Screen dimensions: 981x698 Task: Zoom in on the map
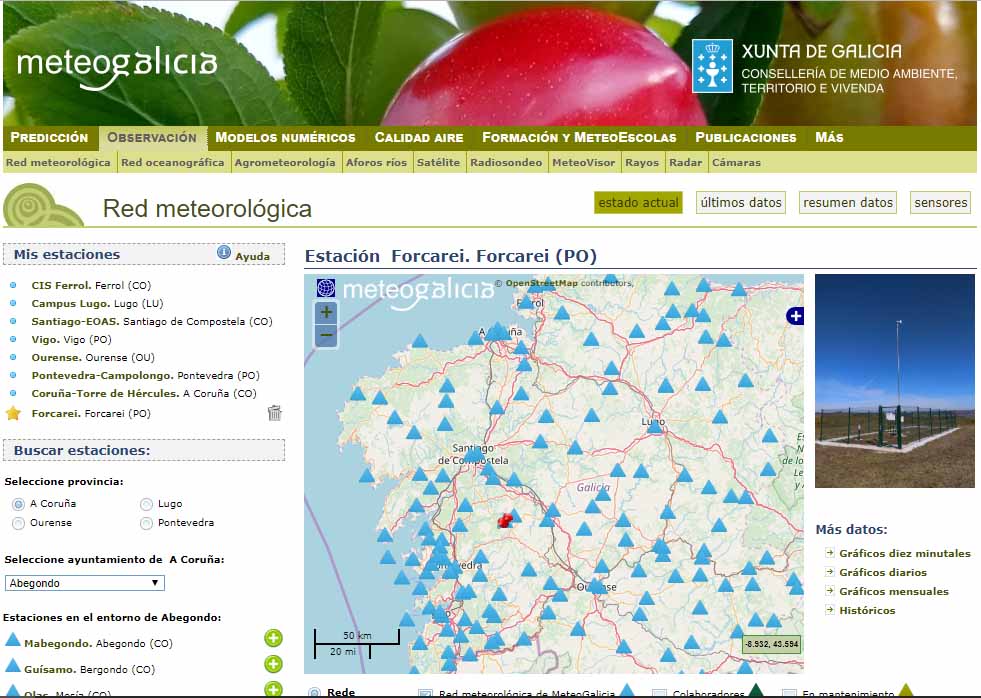[326, 312]
